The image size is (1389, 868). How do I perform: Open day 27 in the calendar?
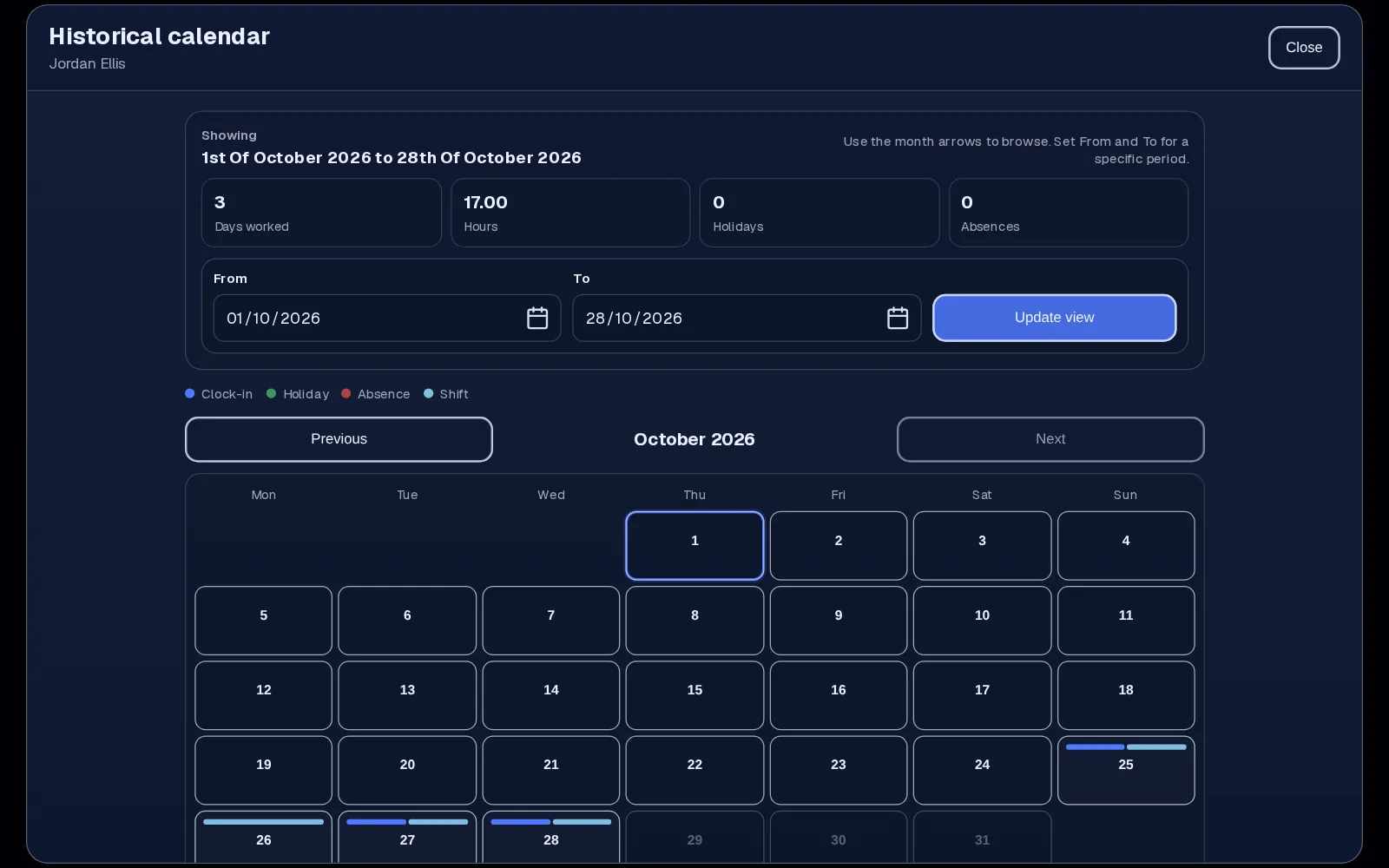pos(407,838)
